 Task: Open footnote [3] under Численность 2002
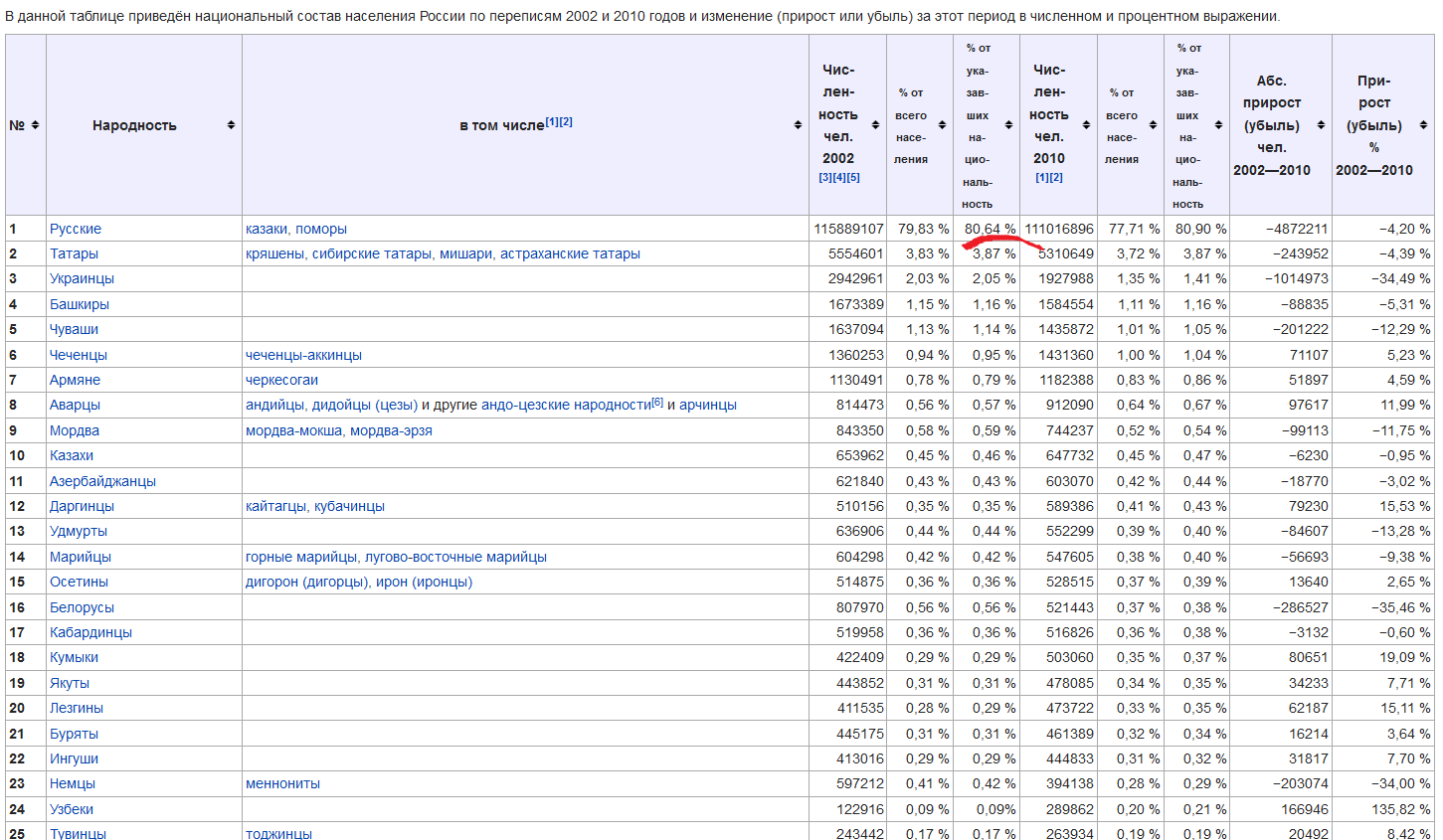click(825, 177)
